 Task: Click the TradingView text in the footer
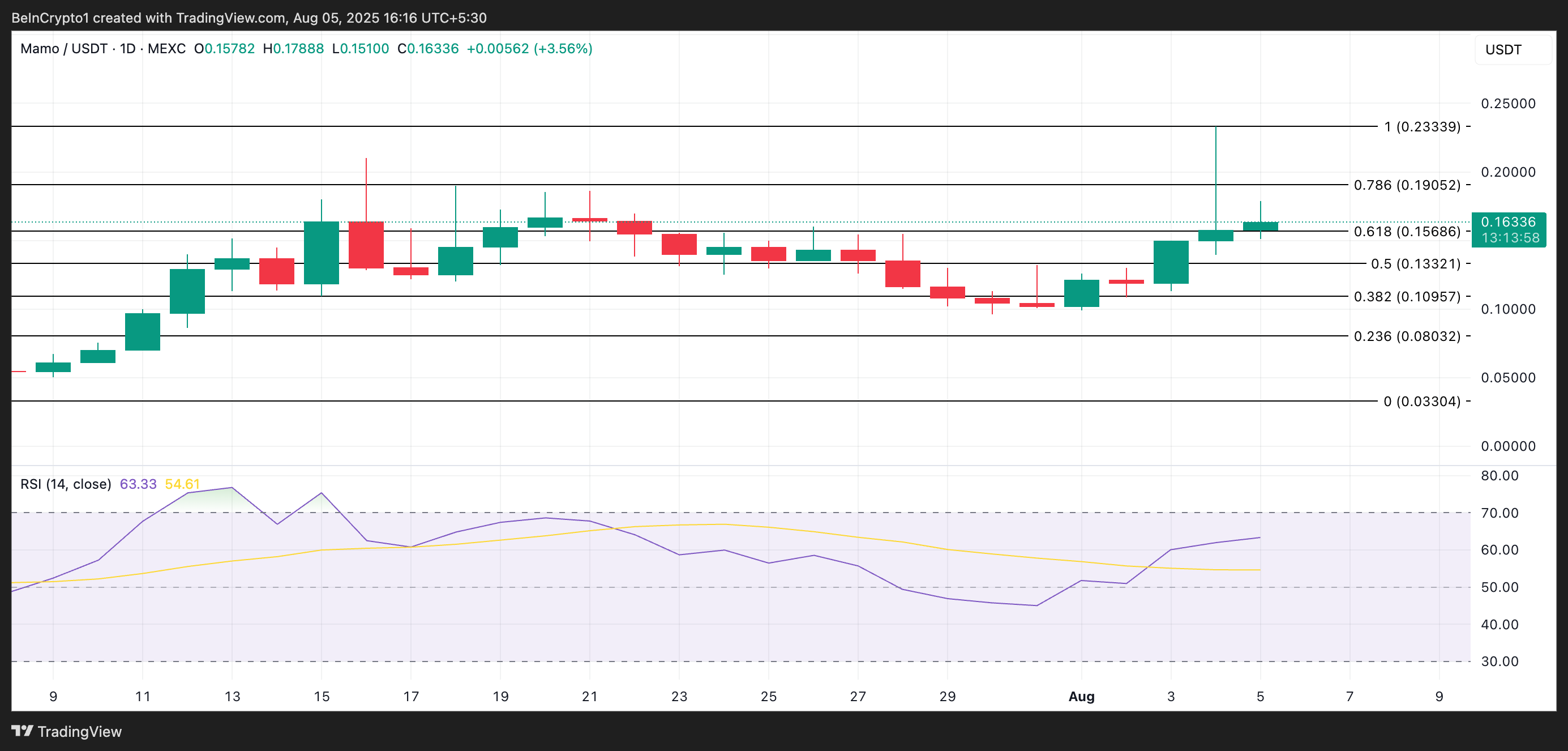pos(79,732)
